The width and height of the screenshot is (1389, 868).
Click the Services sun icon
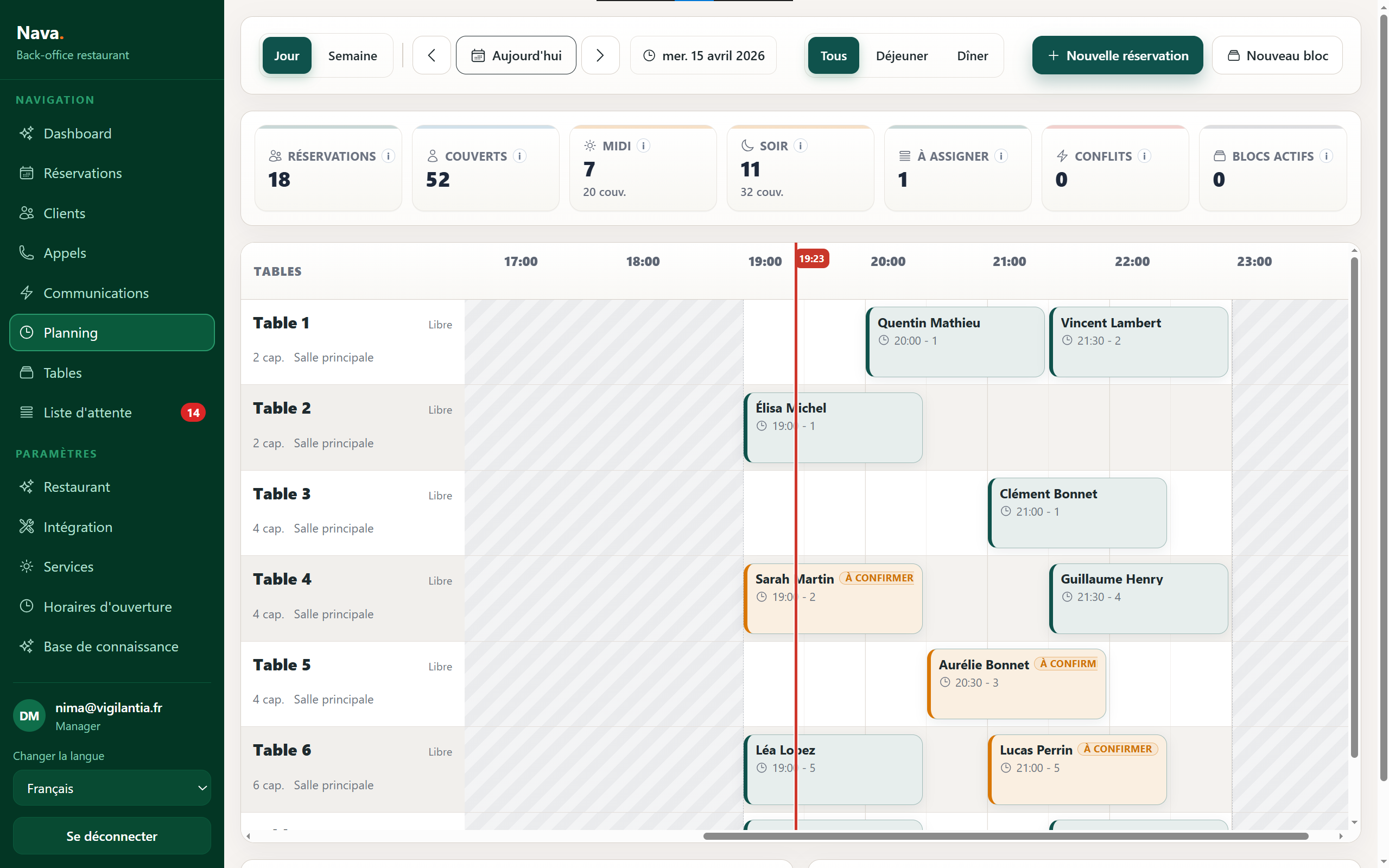click(27, 567)
